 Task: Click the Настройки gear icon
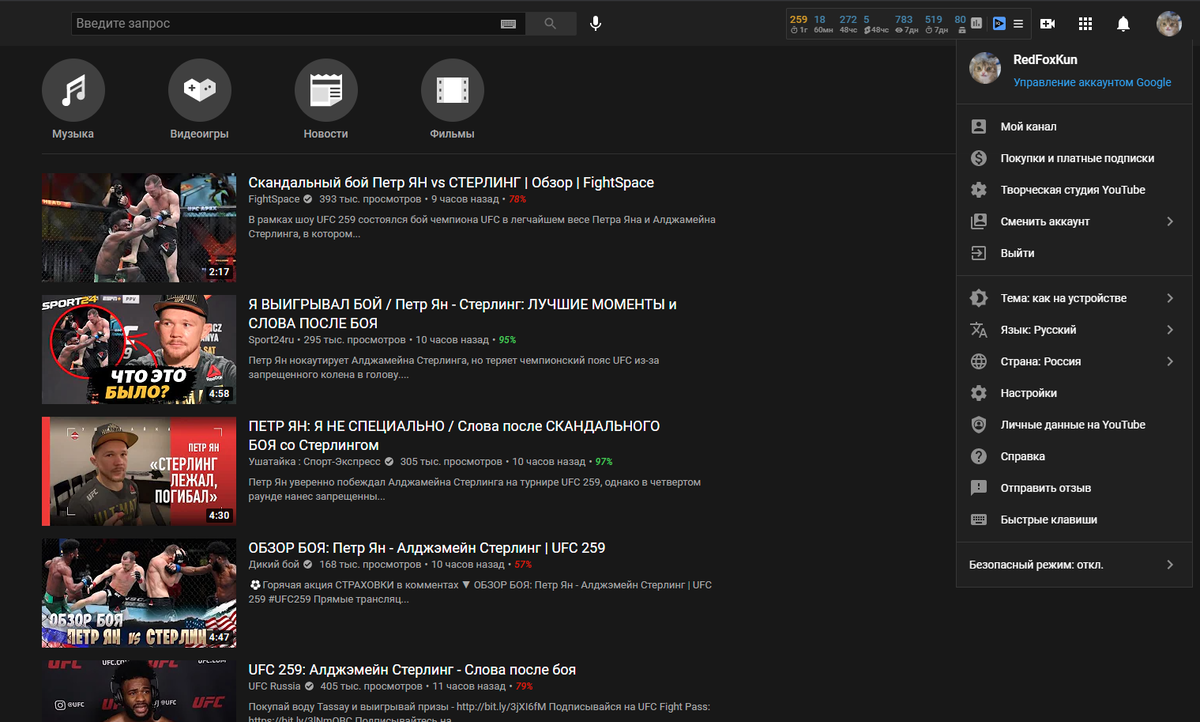pyautogui.click(x=979, y=393)
